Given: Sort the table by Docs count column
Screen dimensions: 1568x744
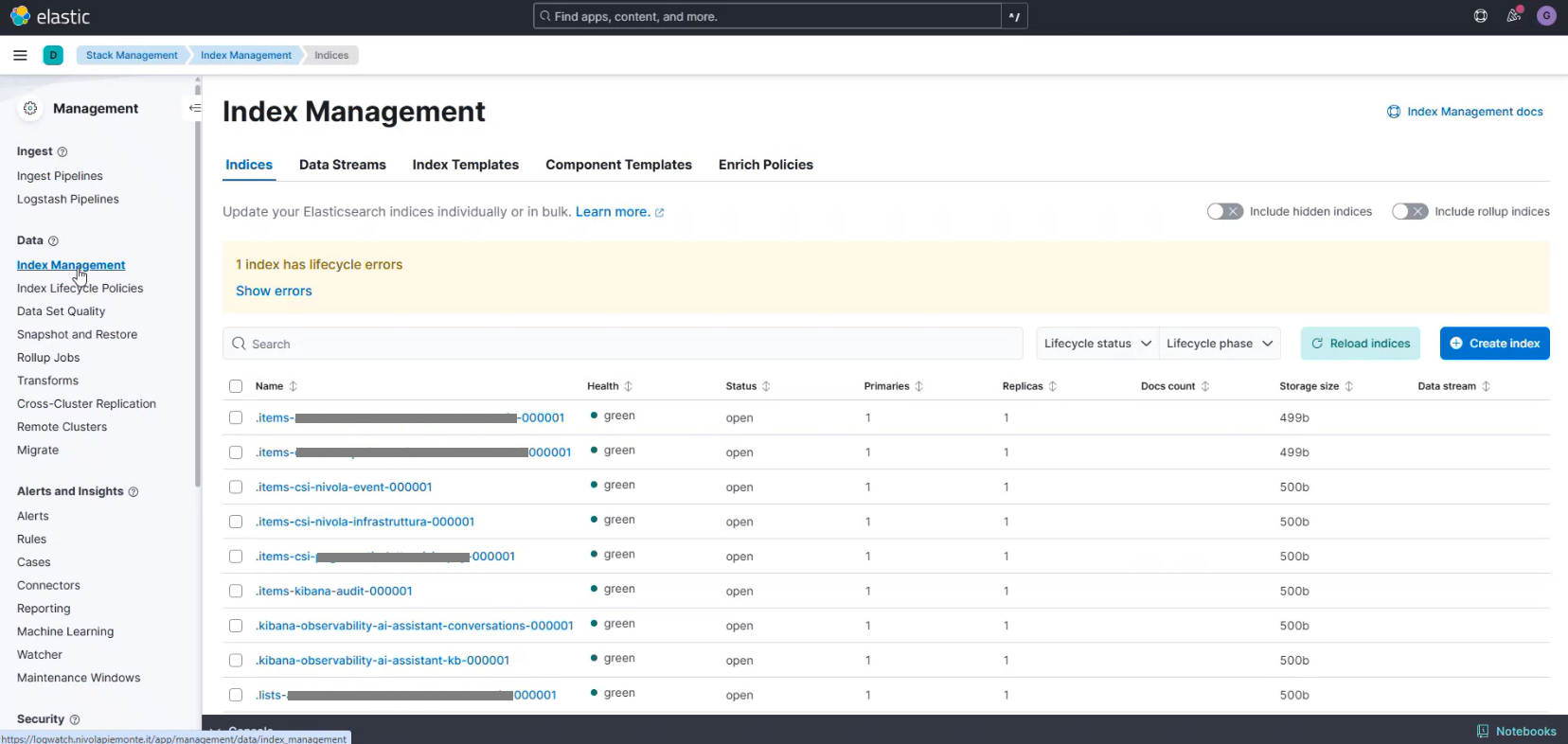Looking at the screenshot, I should click(1175, 386).
